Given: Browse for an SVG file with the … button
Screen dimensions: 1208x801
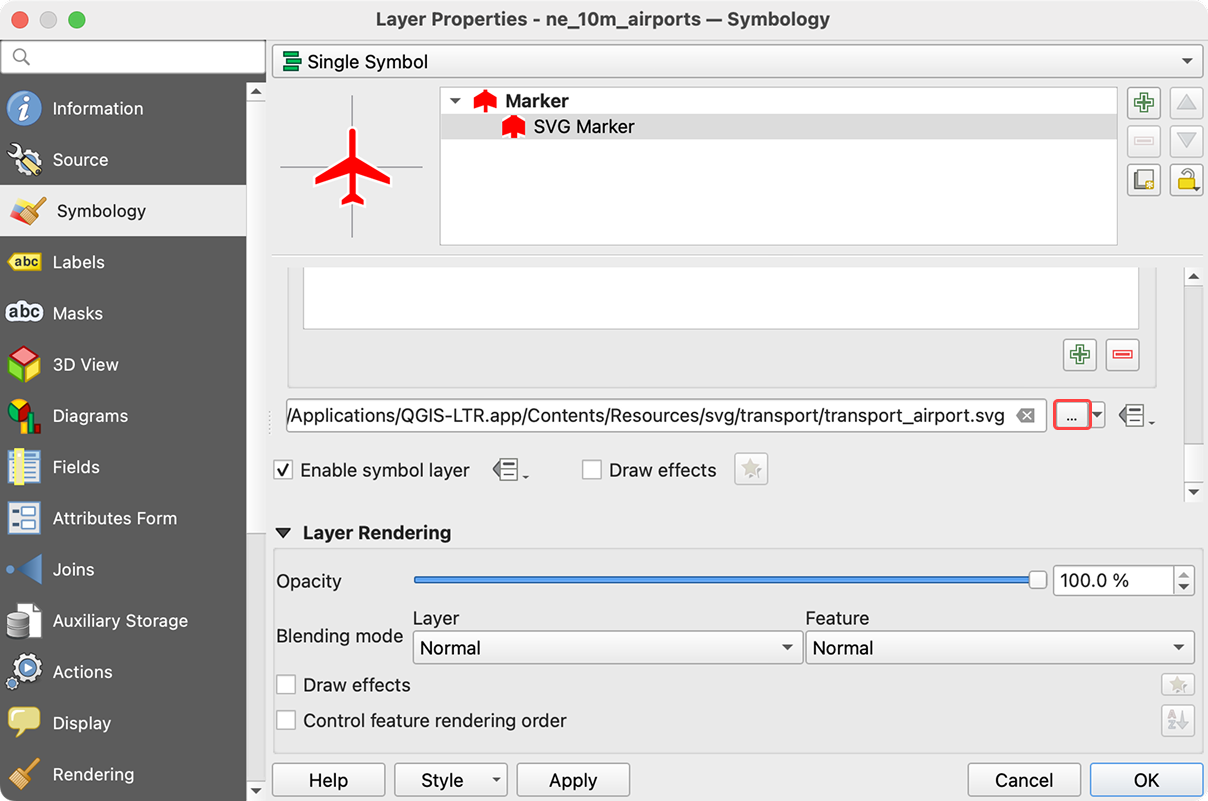Looking at the screenshot, I should (x=1071, y=416).
